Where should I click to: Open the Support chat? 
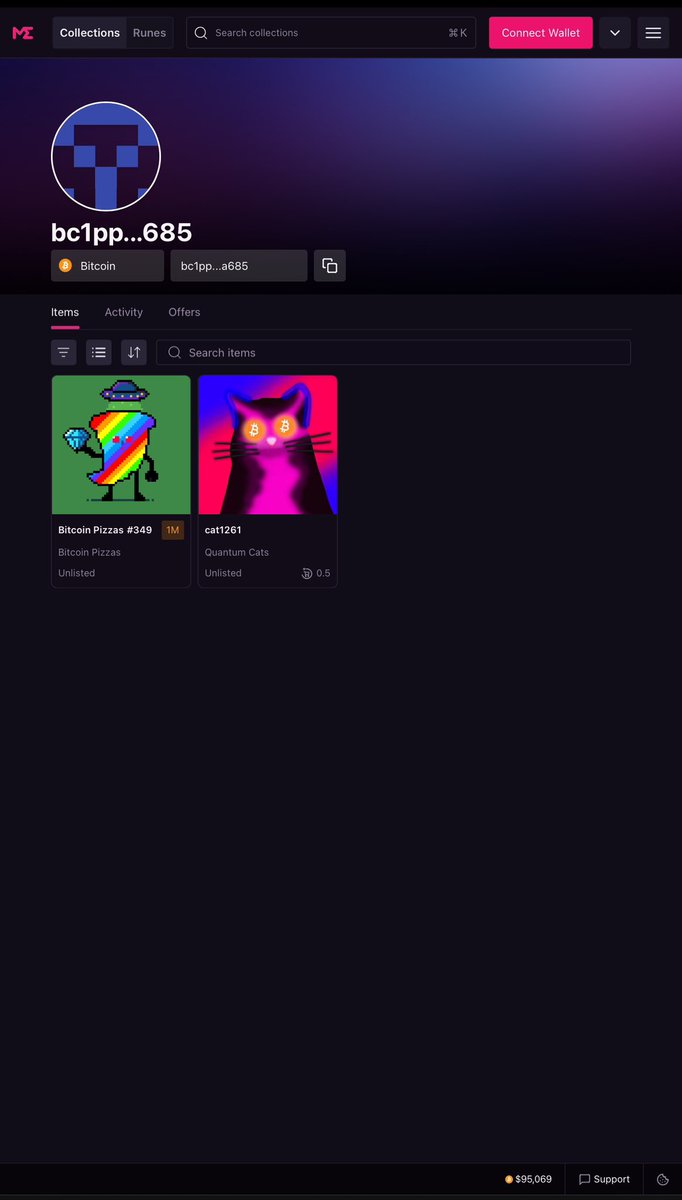coord(605,1179)
